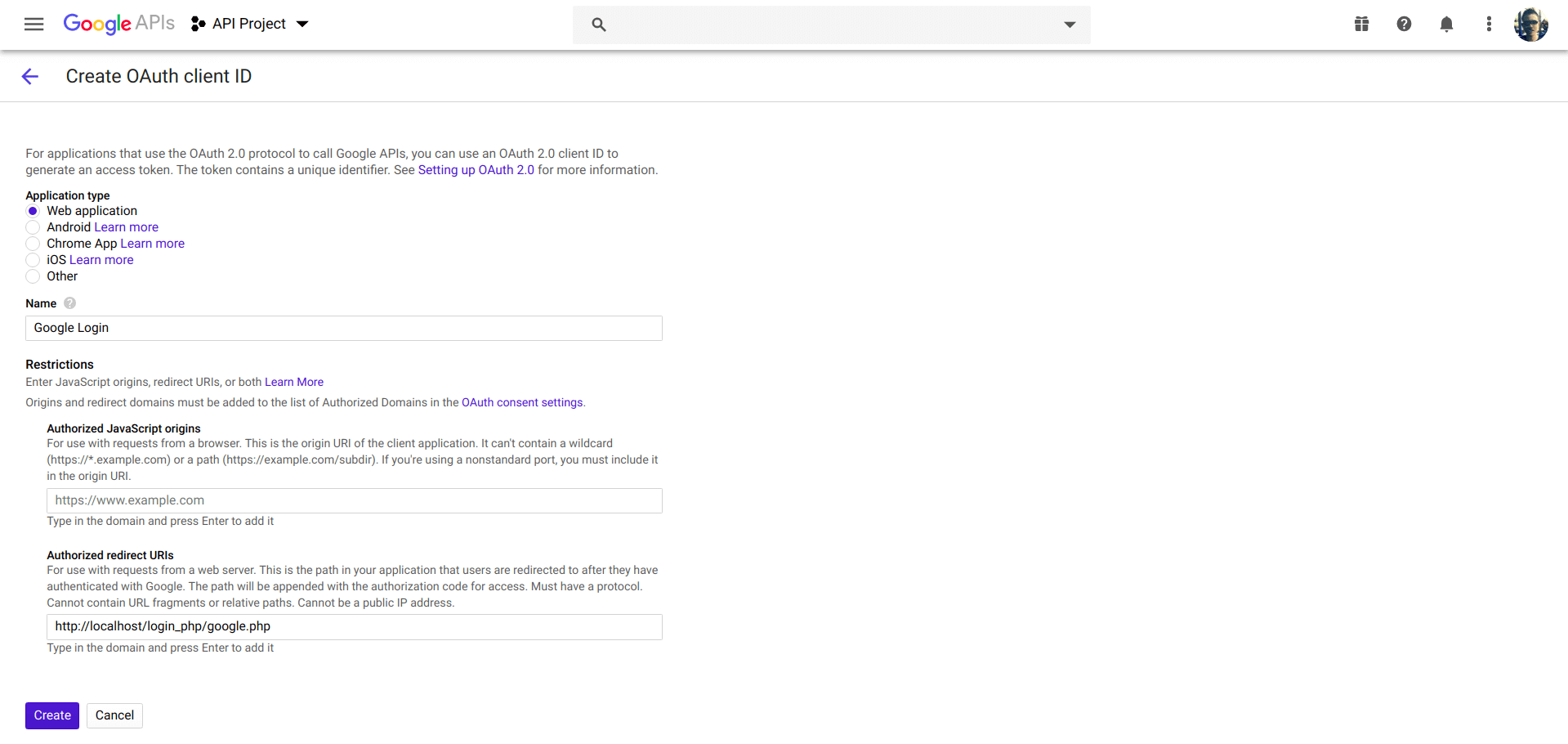Click the Cancel button
This screenshot has width=1568, height=744.
pyautogui.click(x=114, y=715)
